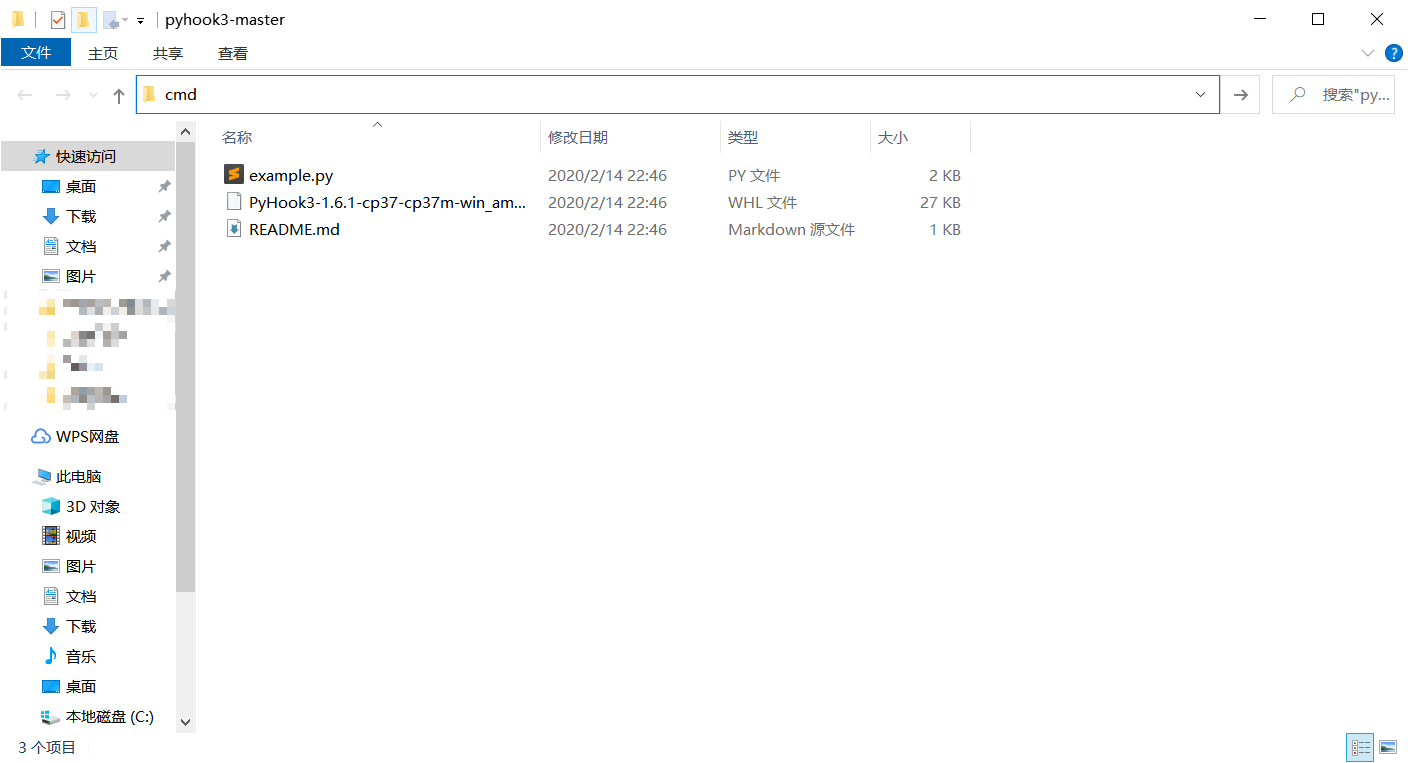Viewport: 1408px width, 763px height.
Task: Click the Go to arrow button
Action: tap(1241, 94)
